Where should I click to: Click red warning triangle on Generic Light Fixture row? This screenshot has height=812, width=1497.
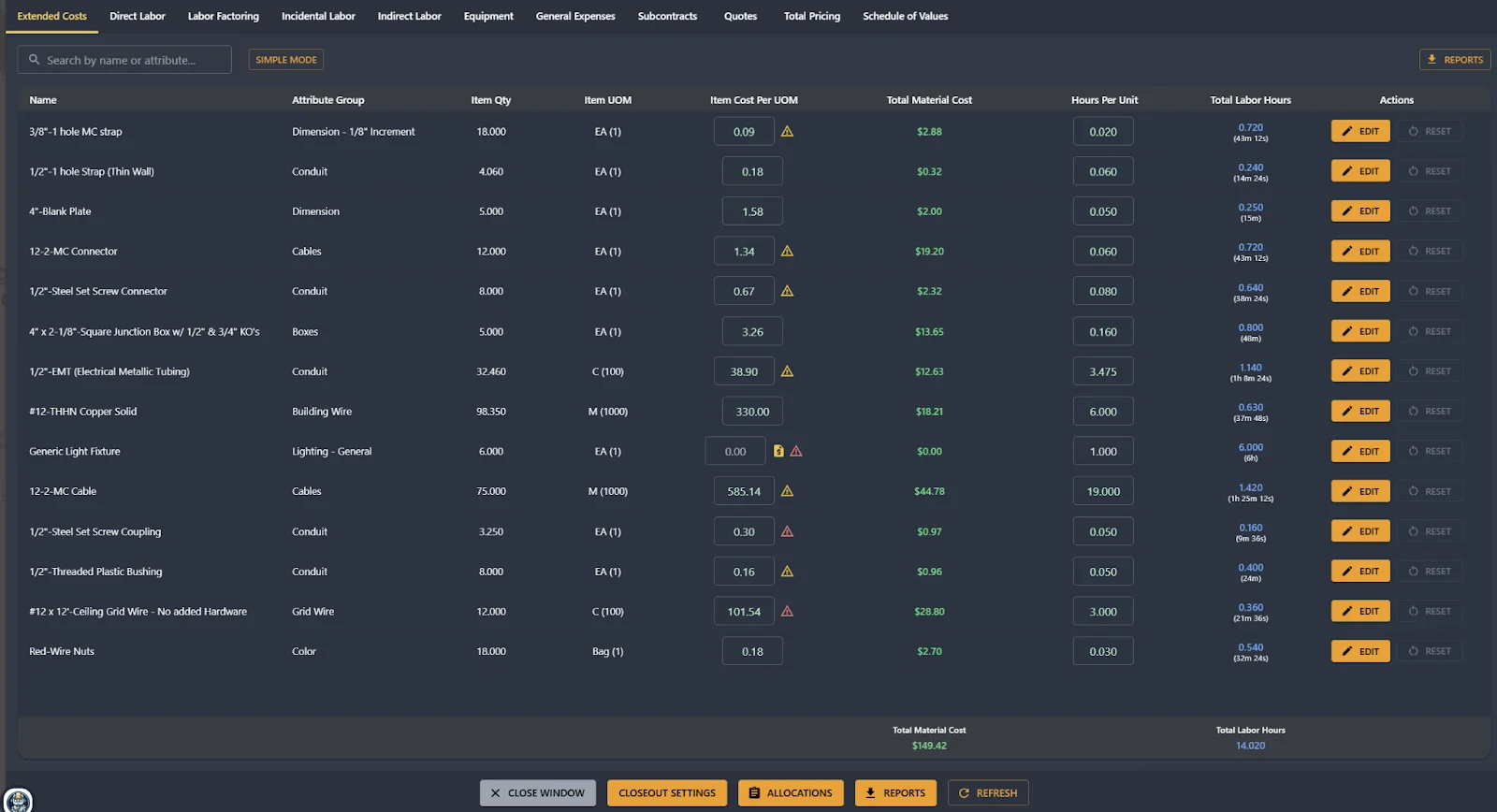796,452
